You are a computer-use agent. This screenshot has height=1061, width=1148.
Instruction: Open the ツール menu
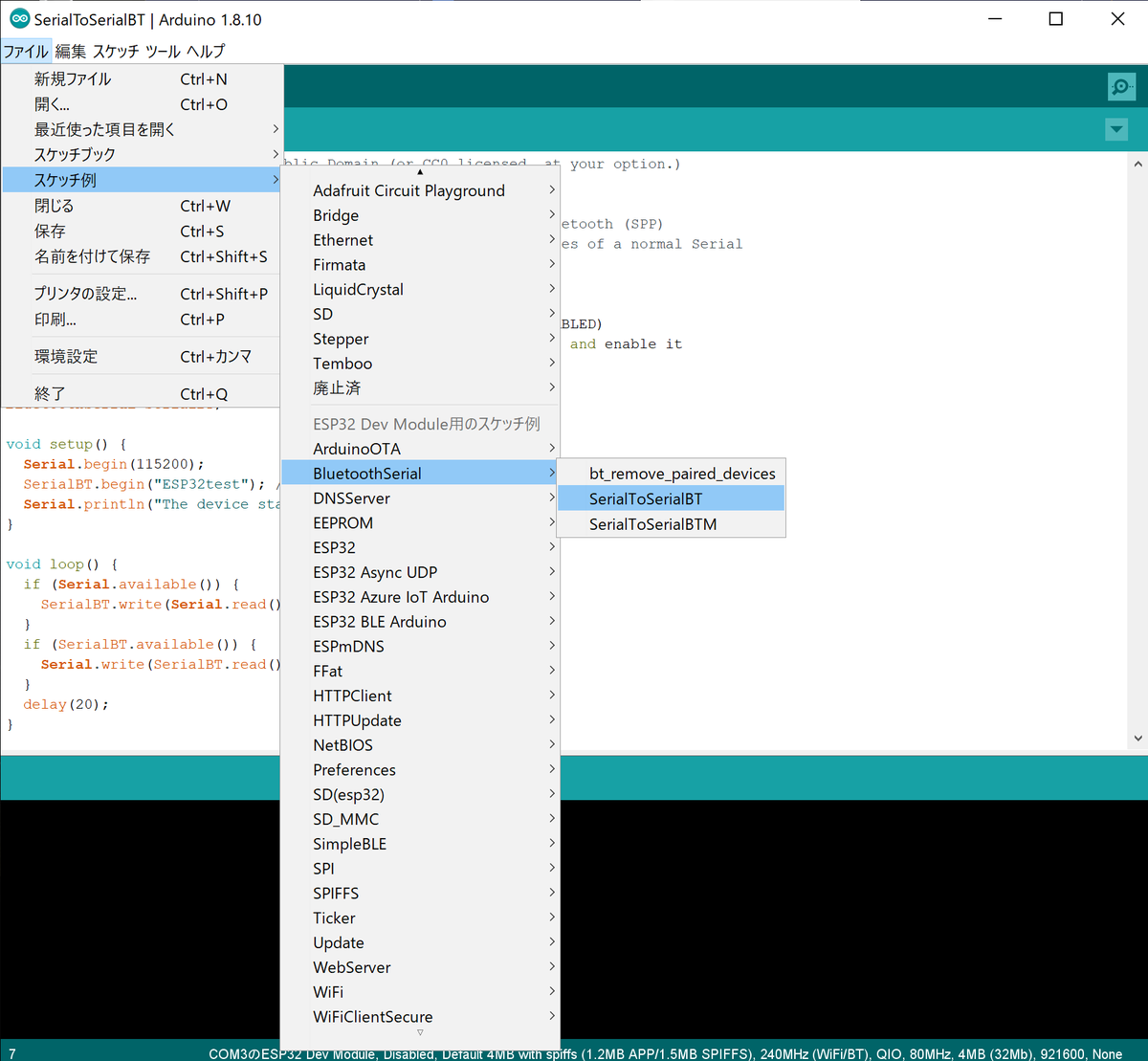[163, 51]
